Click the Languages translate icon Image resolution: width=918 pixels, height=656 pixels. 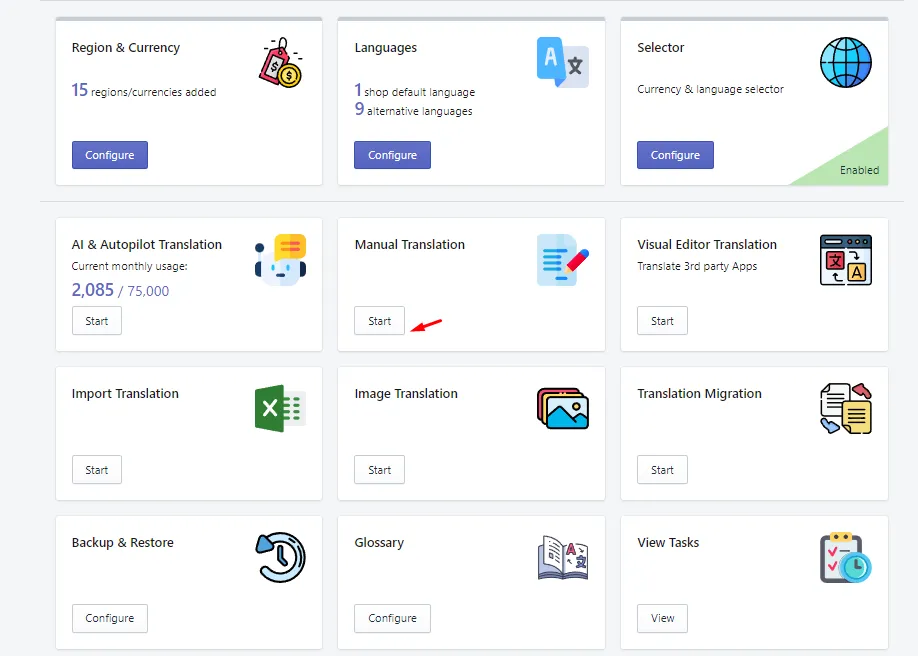(563, 62)
